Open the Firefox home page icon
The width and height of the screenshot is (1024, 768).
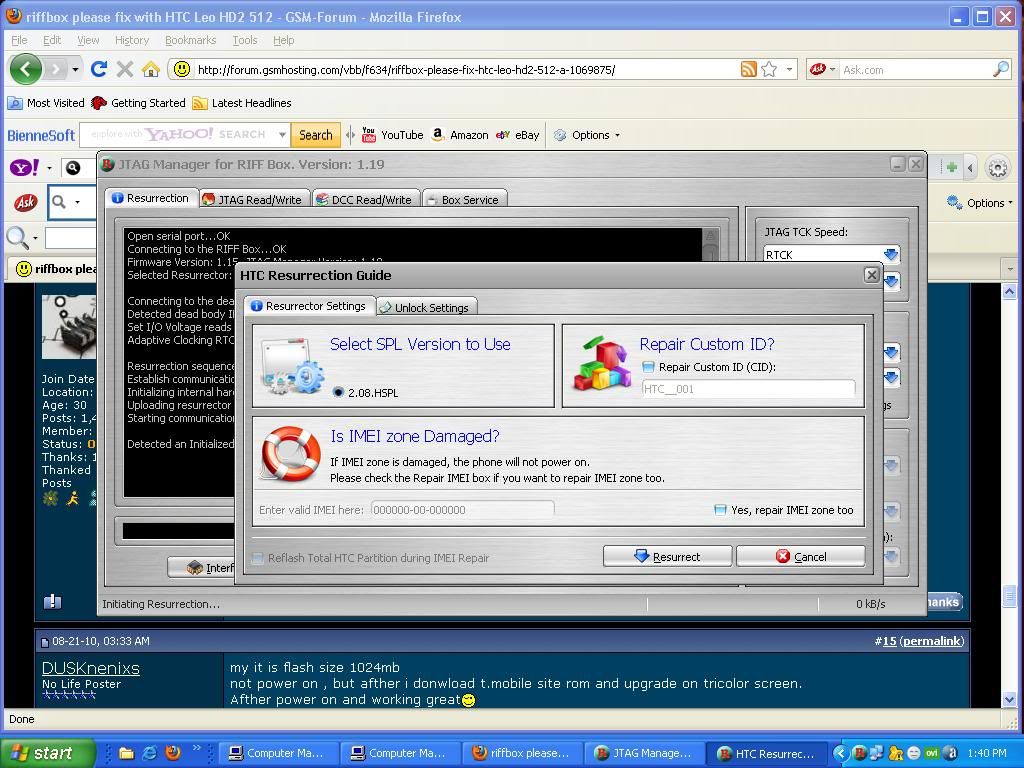[x=151, y=69]
